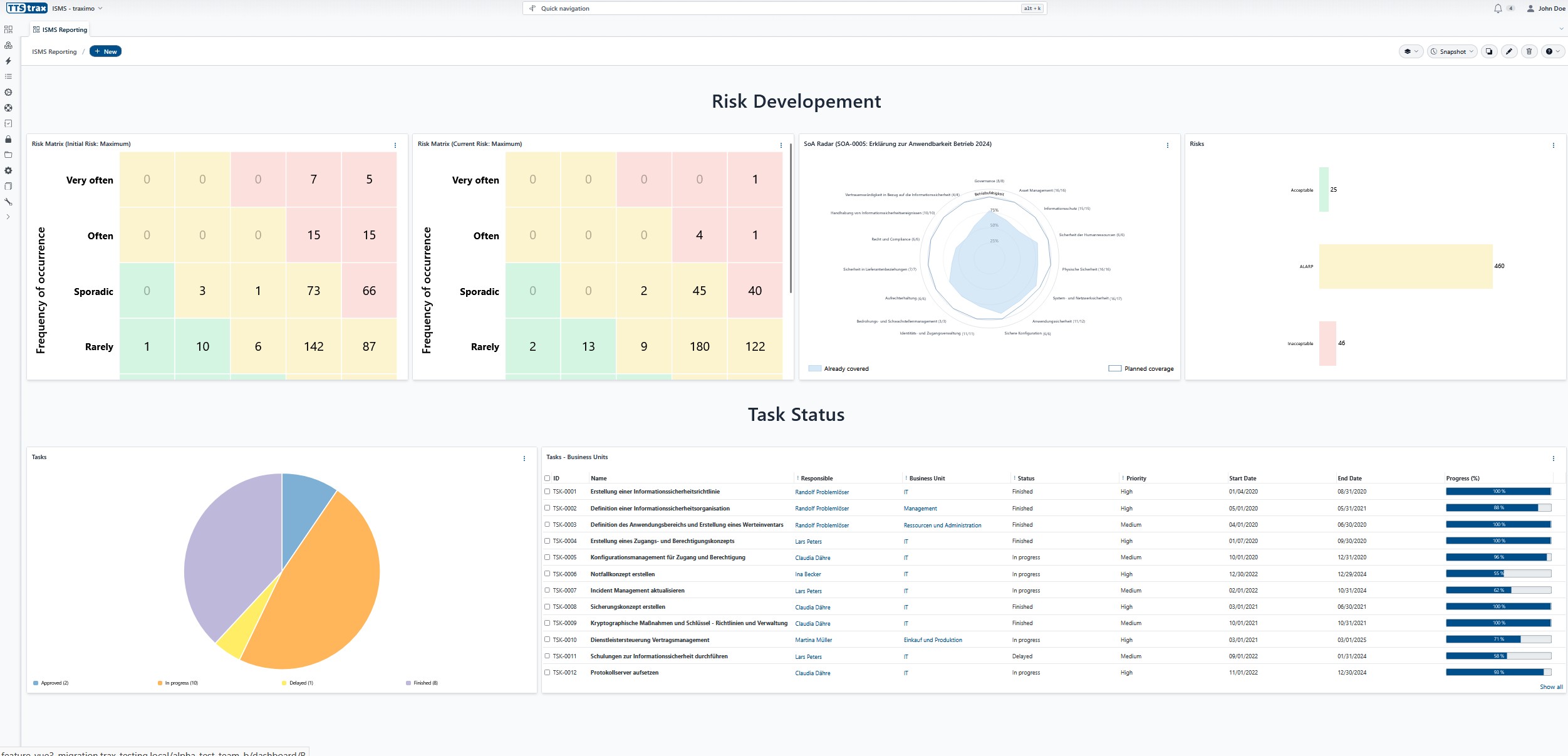Expand the sidebar with the chevron arrow
The image size is (1568, 756).
pos(8,217)
